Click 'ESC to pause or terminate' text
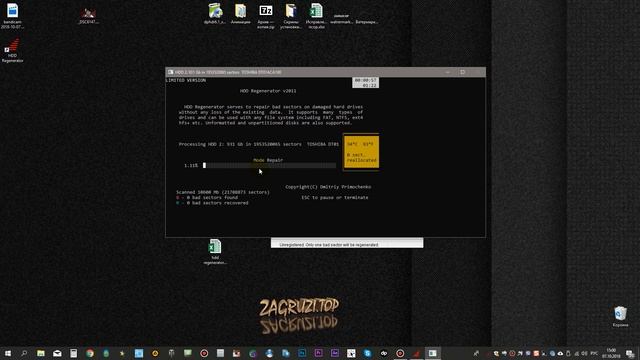 pos(335,198)
